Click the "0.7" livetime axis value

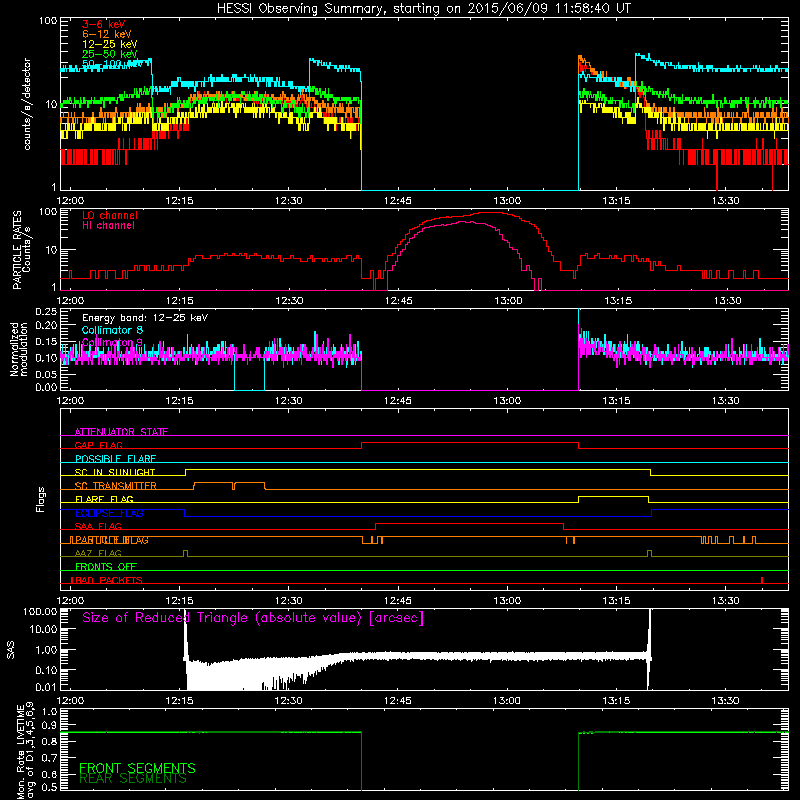pyautogui.click(x=49, y=757)
